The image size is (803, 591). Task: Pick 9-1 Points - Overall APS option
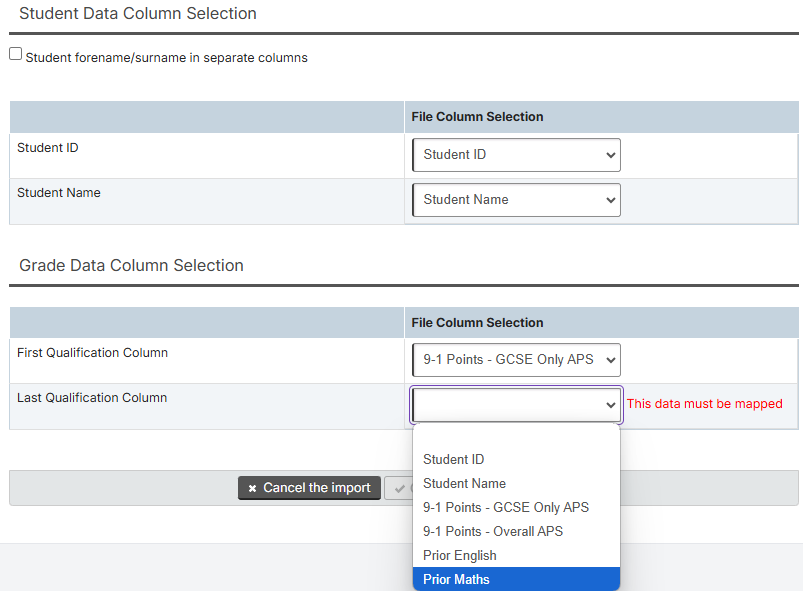(516, 531)
